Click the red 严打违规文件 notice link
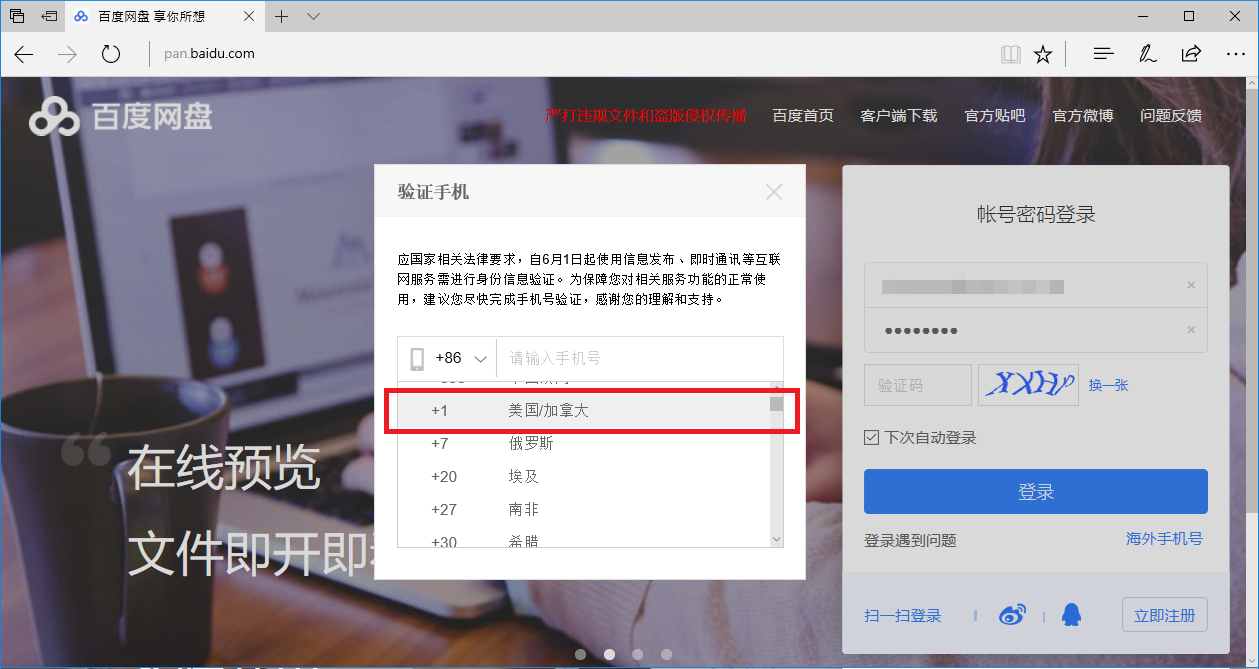The height and width of the screenshot is (669, 1259). pos(645,116)
